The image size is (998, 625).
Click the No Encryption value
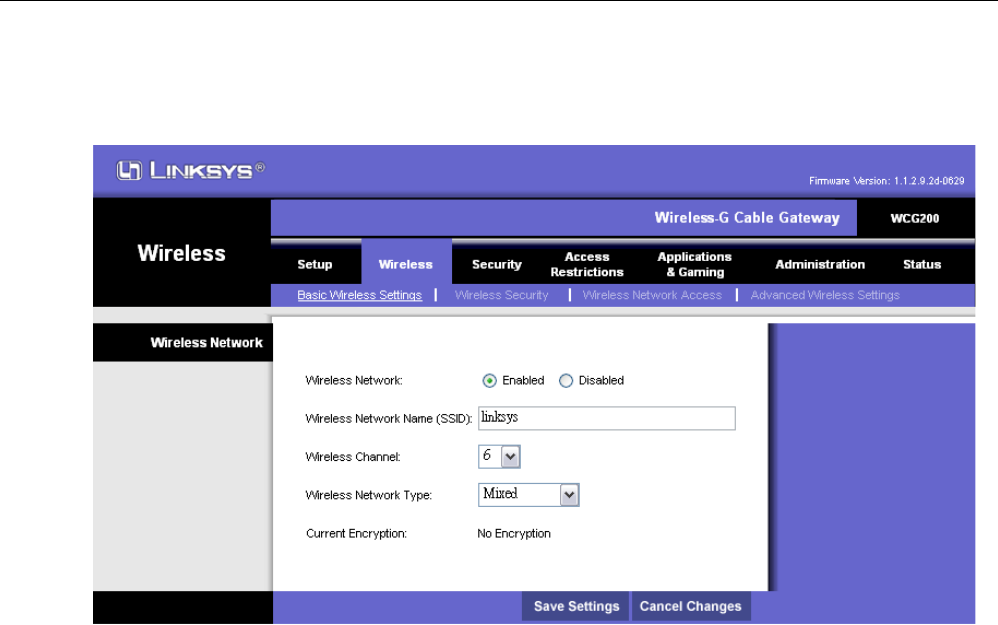pyautogui.click(x=514, y=533)
